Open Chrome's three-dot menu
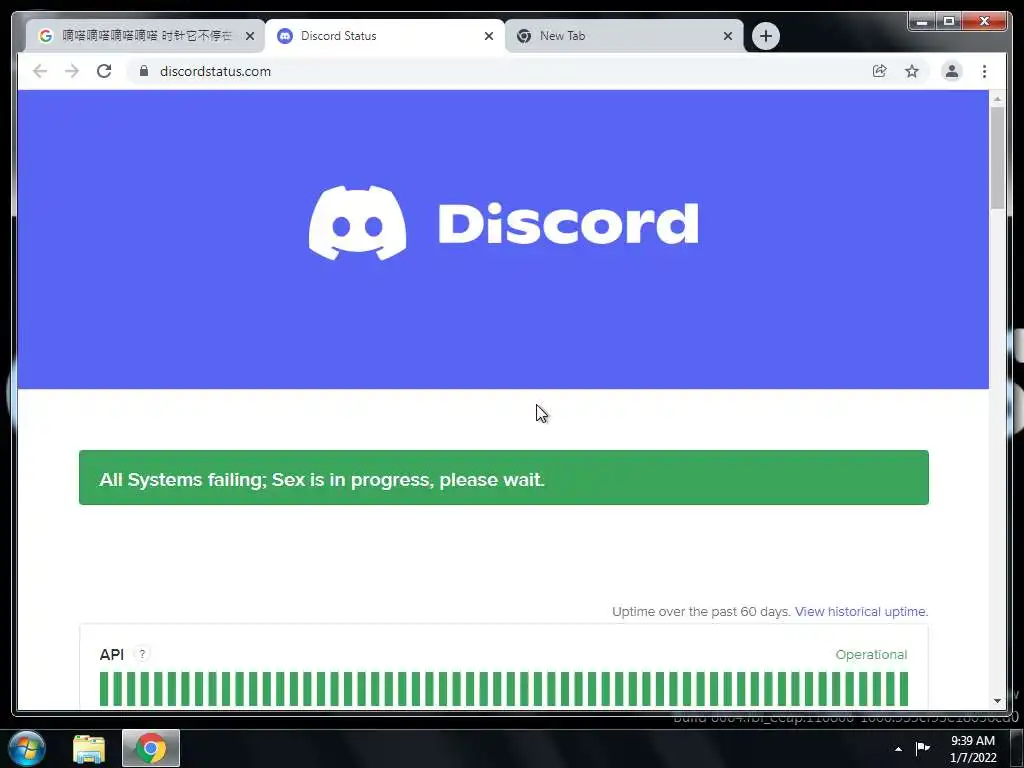The width and height of the screenshot is (1024, 768). pyautogui.click(x=984, y=71)
